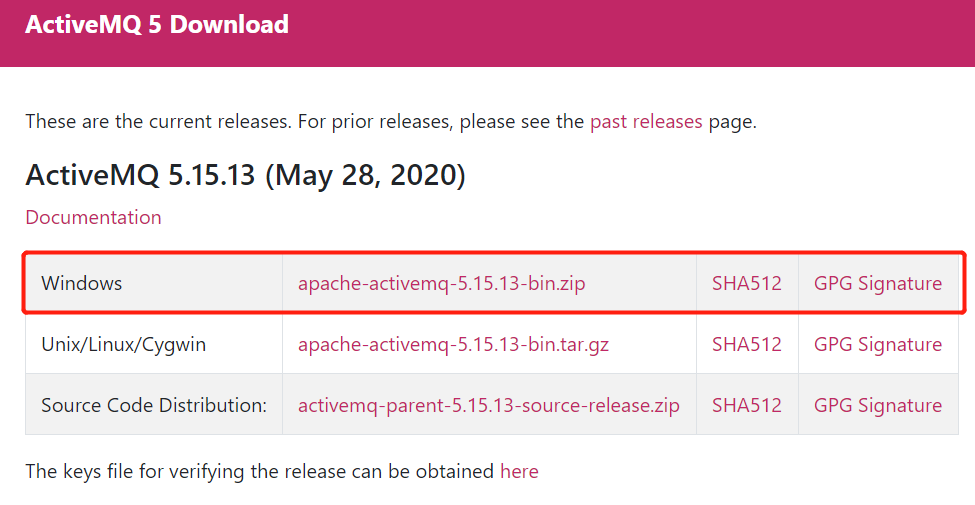Click the magenta header banner area
975x505 pixels.
[488, 33]
